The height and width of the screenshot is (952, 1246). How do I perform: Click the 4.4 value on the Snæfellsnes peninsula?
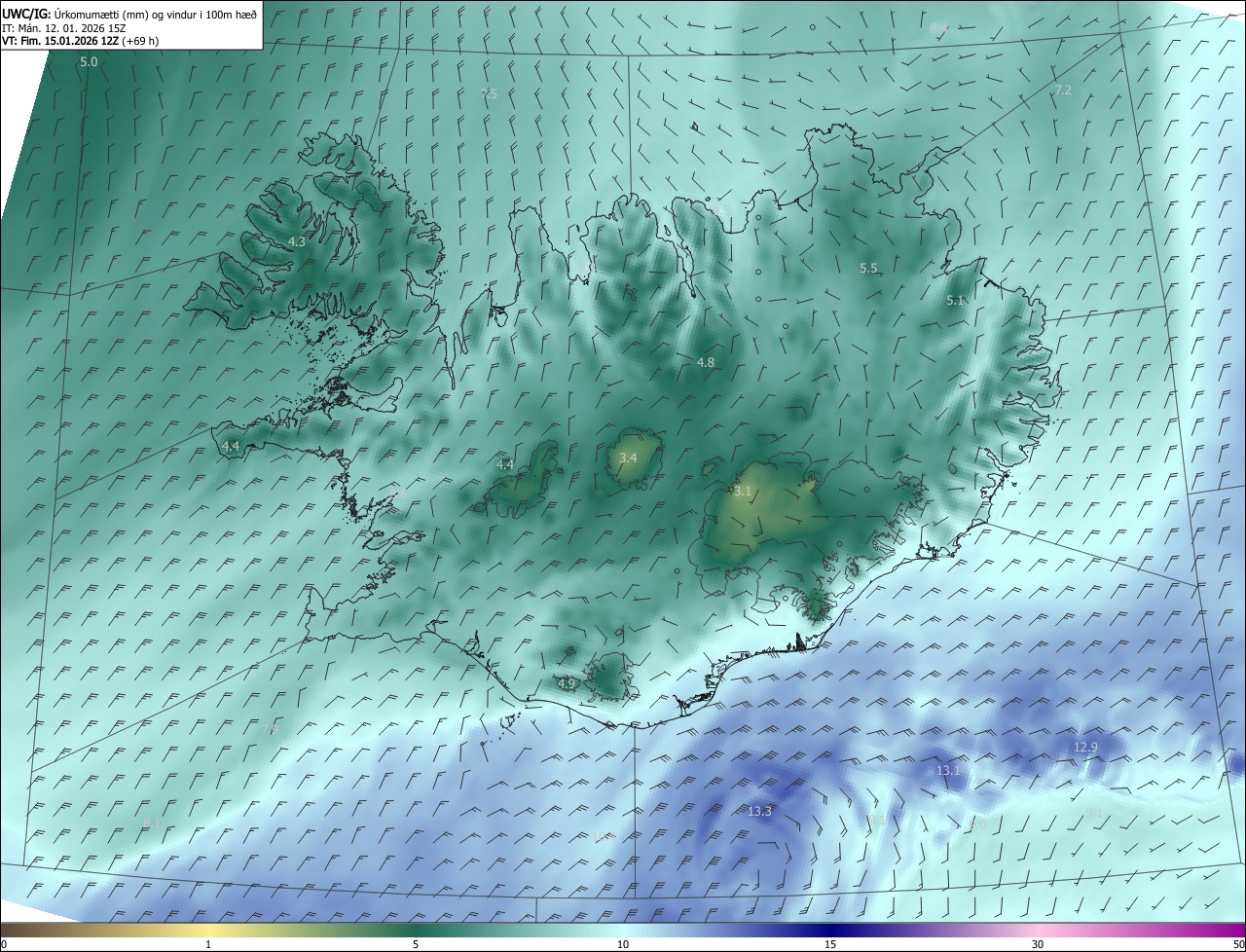pos(231,446)
